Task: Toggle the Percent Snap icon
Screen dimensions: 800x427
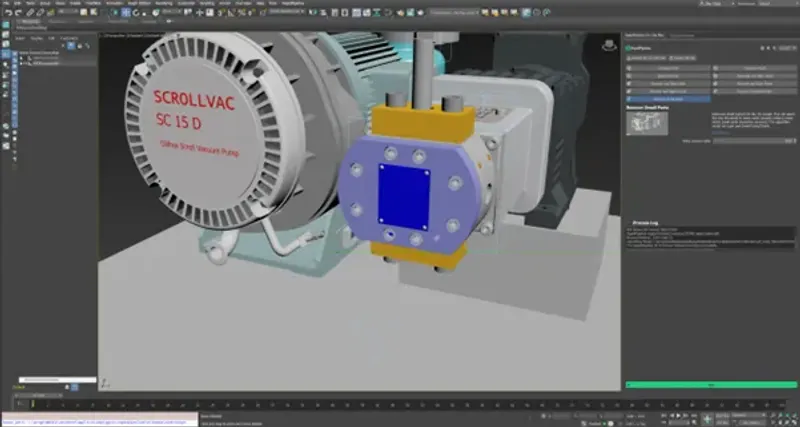Action: pos(241,12)
